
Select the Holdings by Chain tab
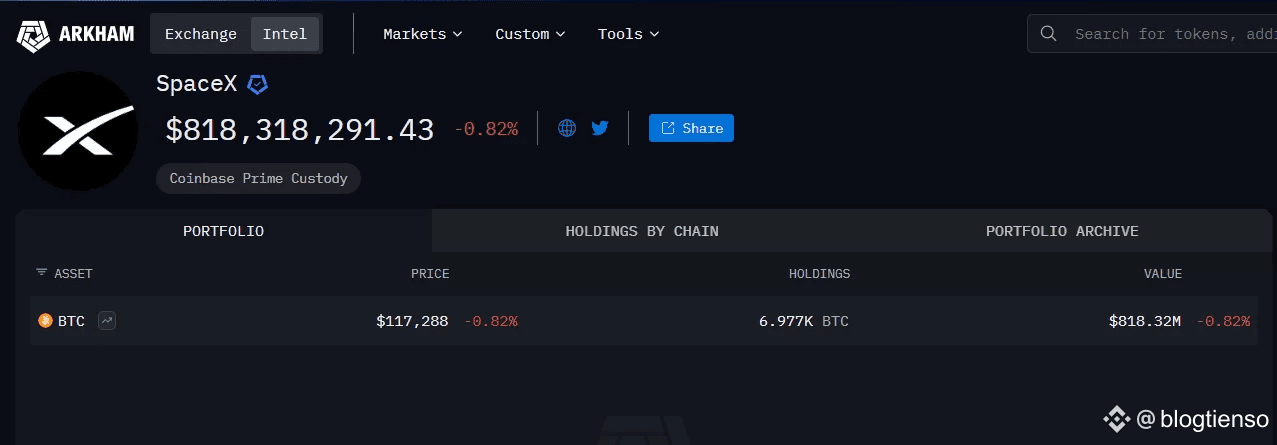click(x=642, y=231)
